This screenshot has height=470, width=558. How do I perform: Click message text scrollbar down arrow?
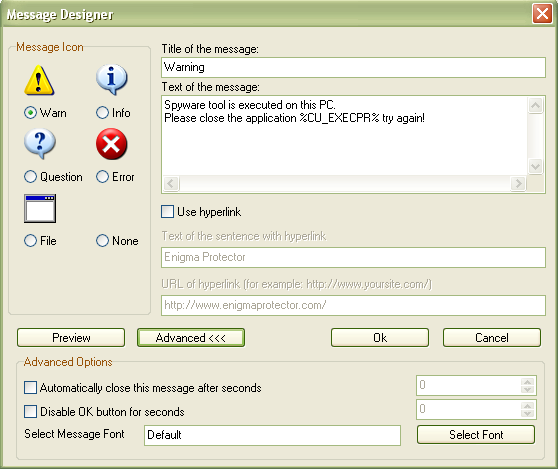pyautogui.click(x=536, y=166)
